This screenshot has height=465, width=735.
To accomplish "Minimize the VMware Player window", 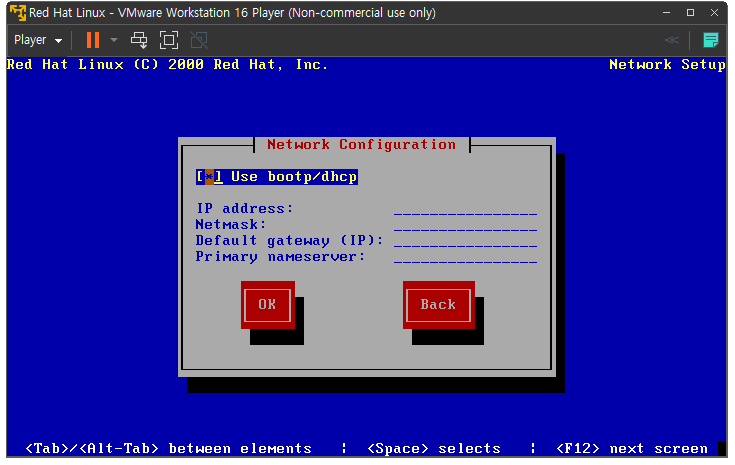I will click(666, 13).
